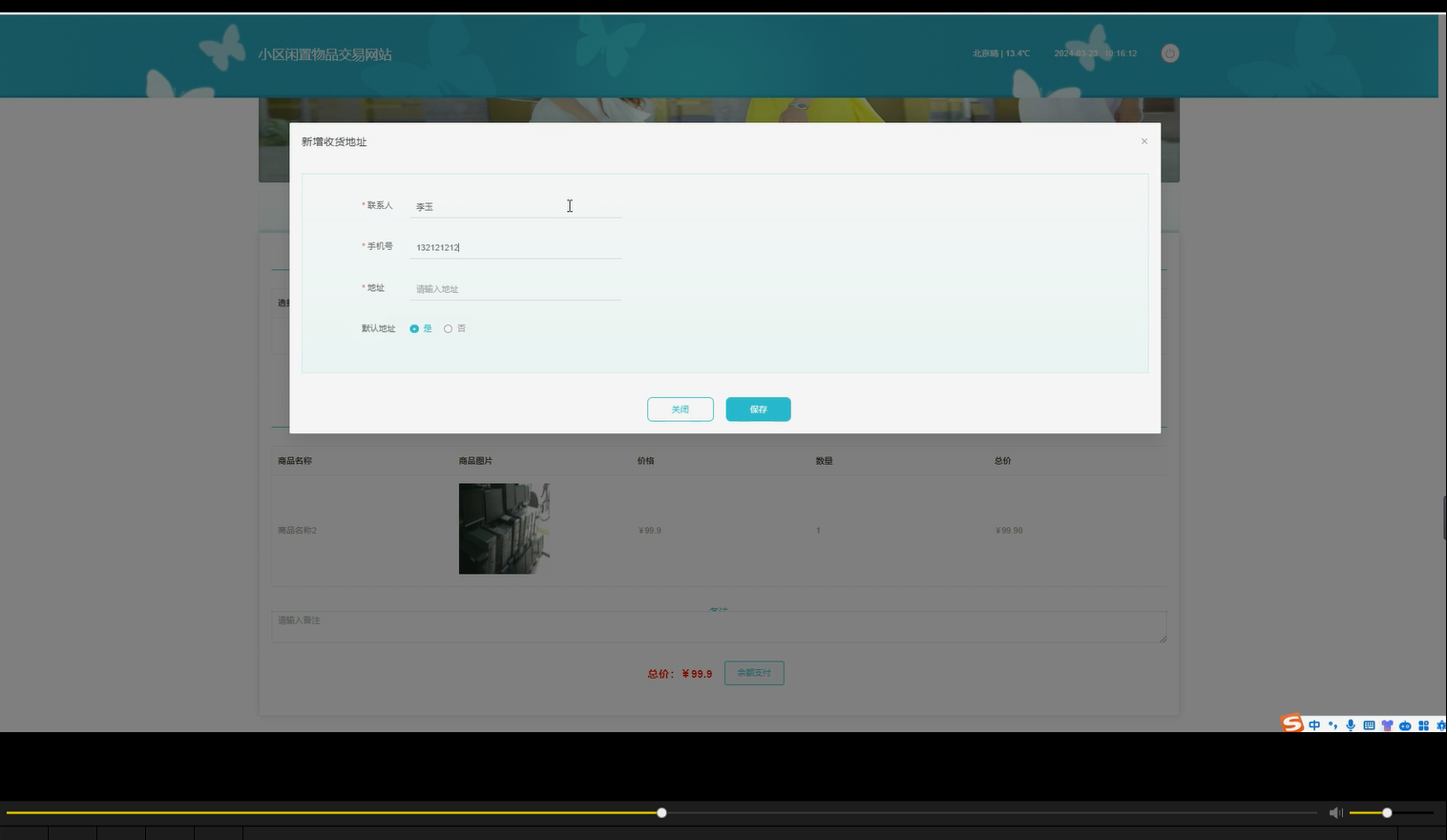Click the 商品名称2 product name cell
Viewport: 1447px width, 840px height.
point(297,531)
